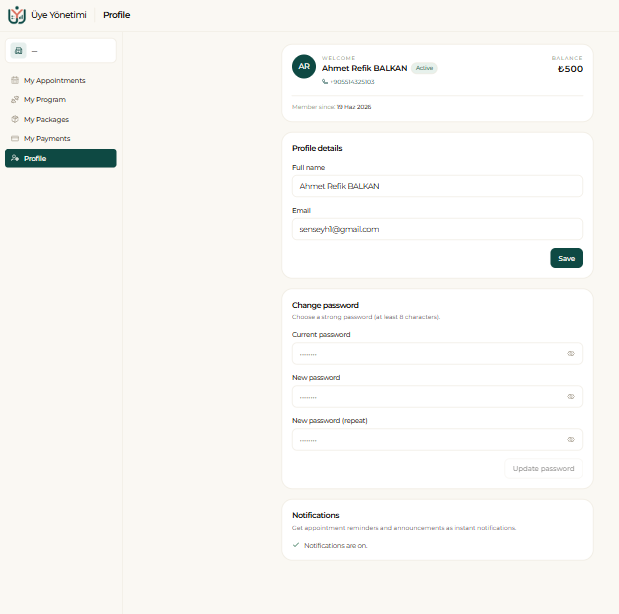Open My Packages section
The width and height of the screenshot is (619, 614).
click(x=61, y=119)
